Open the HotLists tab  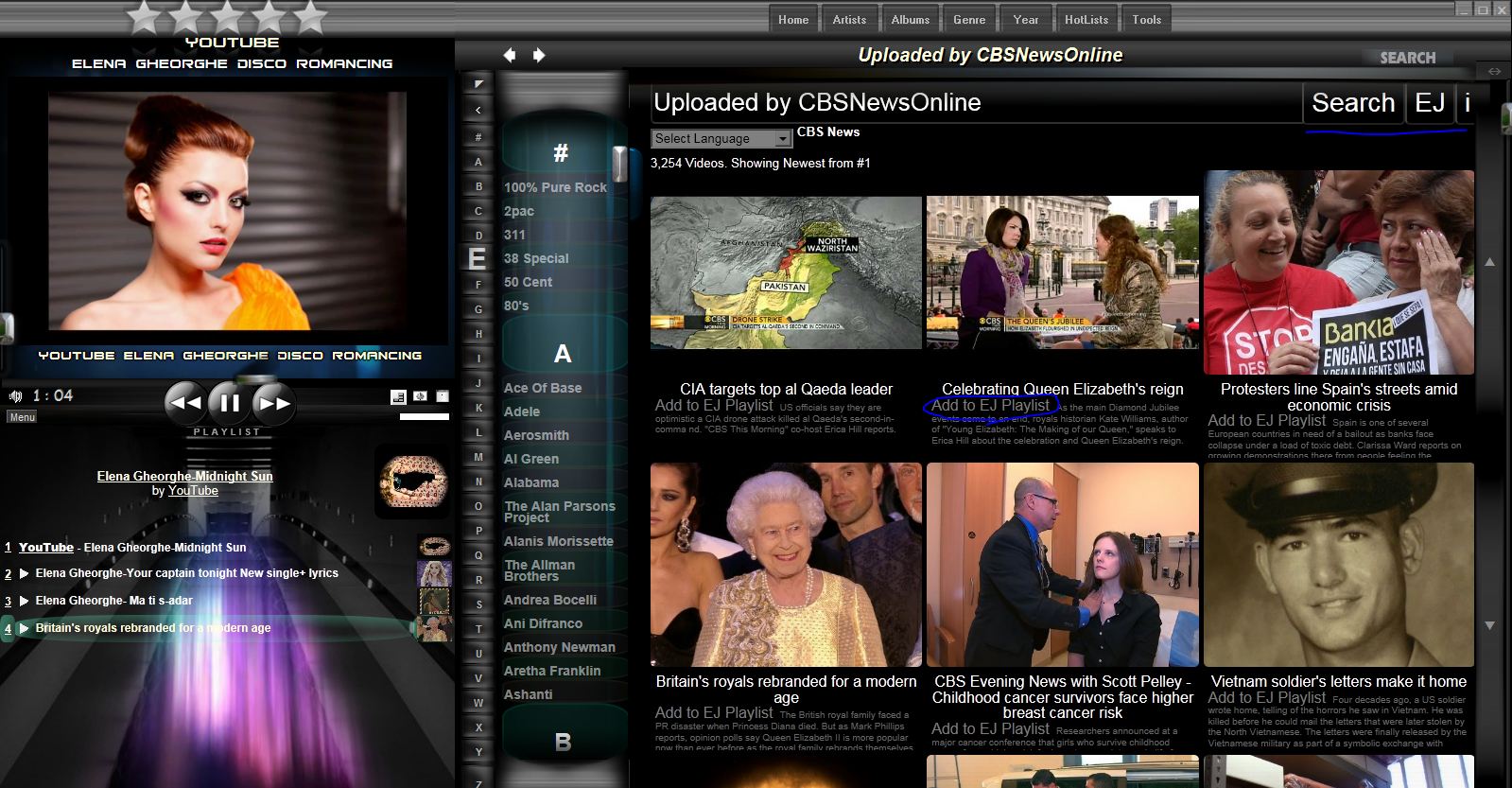(x=1086, y=19)
